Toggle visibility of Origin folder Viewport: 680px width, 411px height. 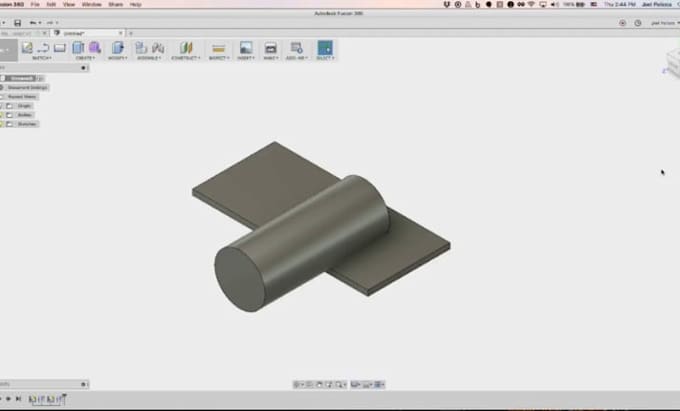(2, 106)
